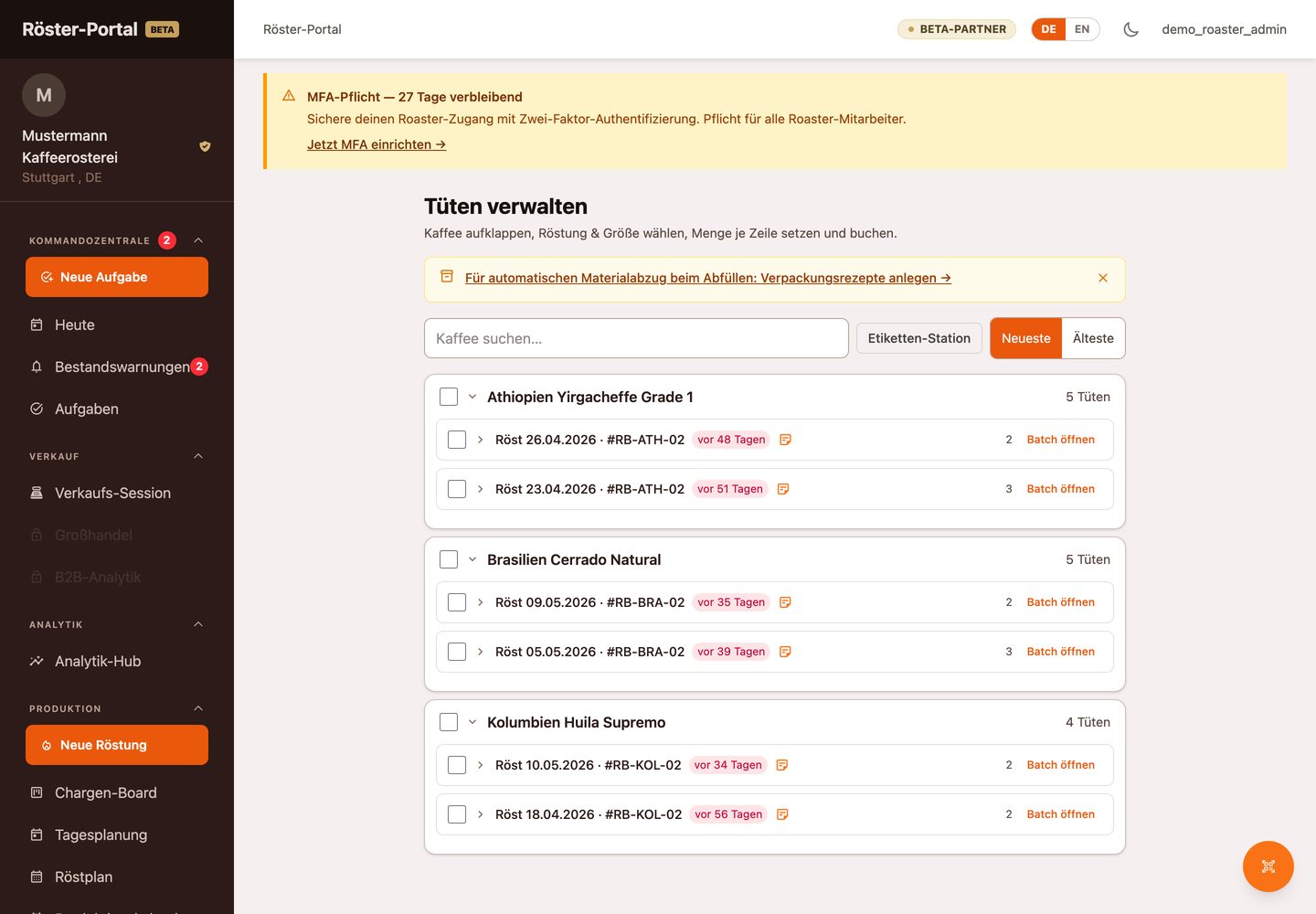Screen dimensions: 1316x914
Task: Select checkbox for Athiopien Yirgacheffe Grade 1
Action: [x=449, y=397]
